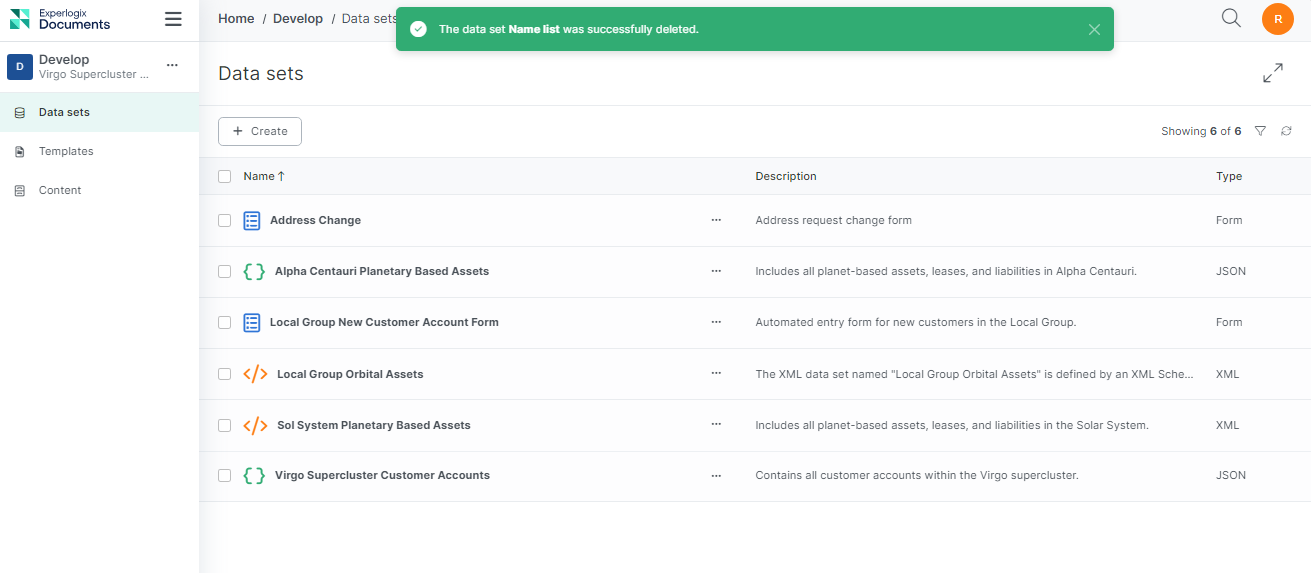The width and height of the screenshot is (1311, 573).
Task: Open the Content sidebar section
Action: (x=60, y=190)
